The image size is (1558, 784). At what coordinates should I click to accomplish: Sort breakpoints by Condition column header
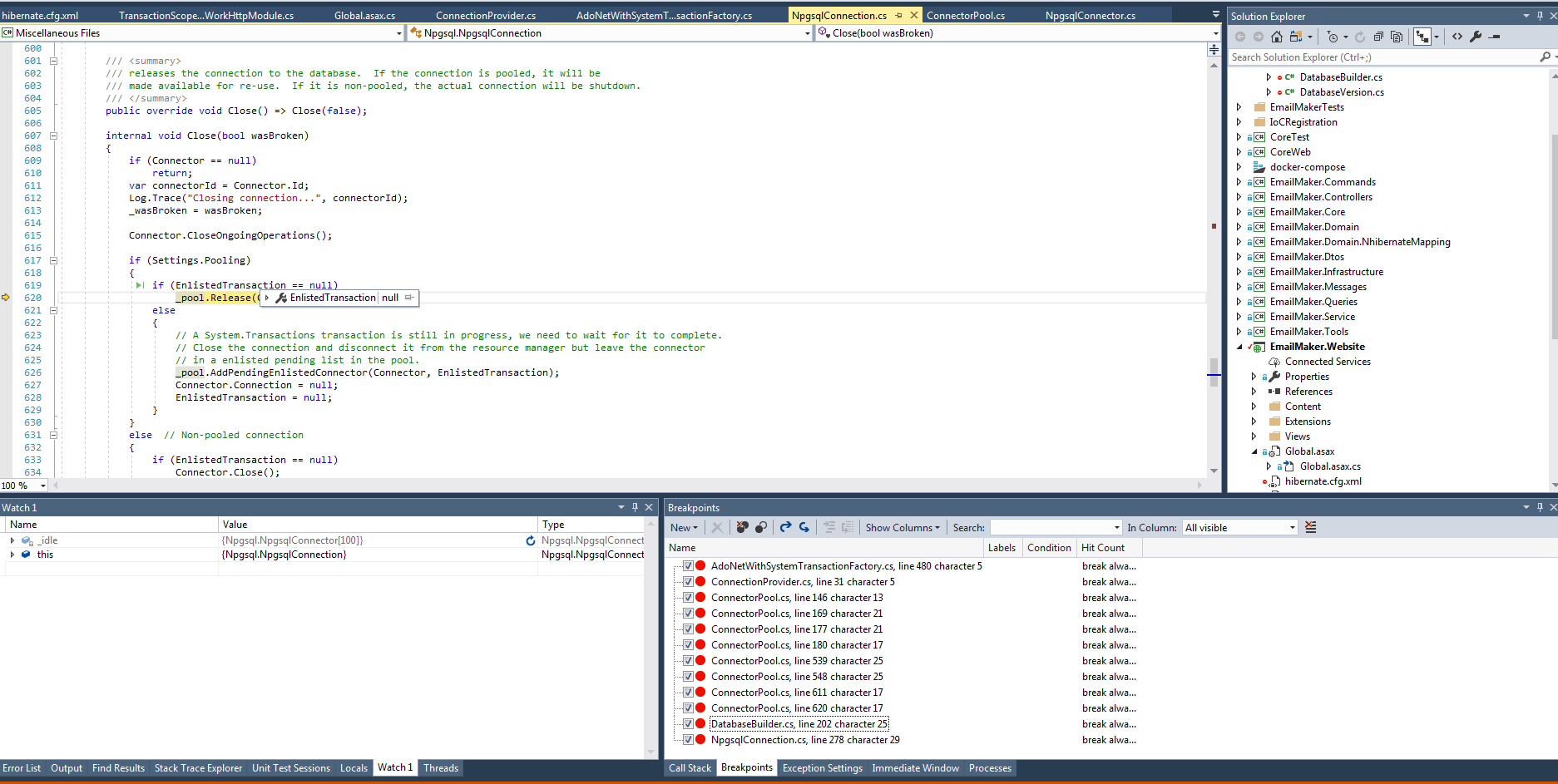coord(1049,548)
